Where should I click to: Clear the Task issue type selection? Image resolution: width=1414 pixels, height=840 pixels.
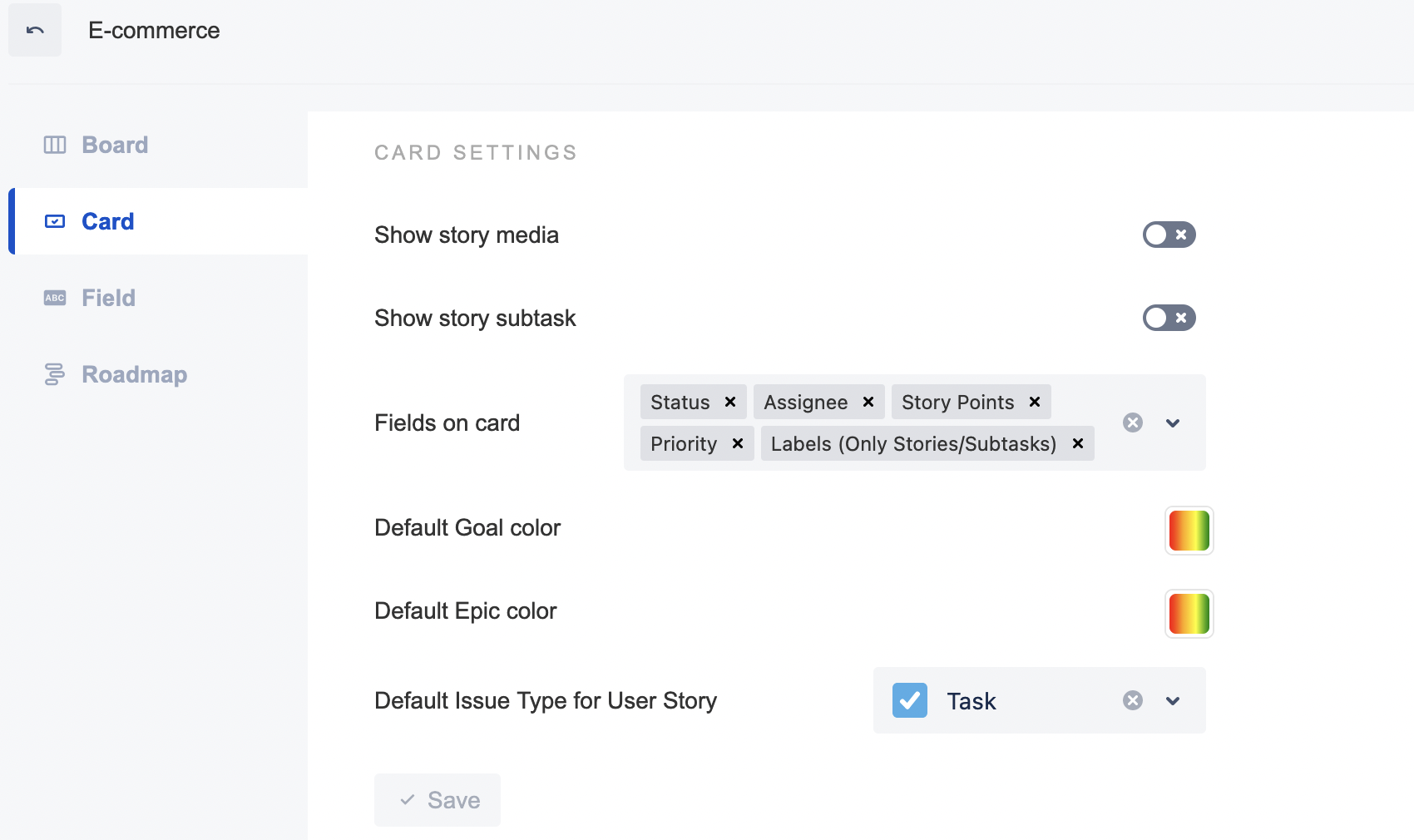click(1133, 700)
